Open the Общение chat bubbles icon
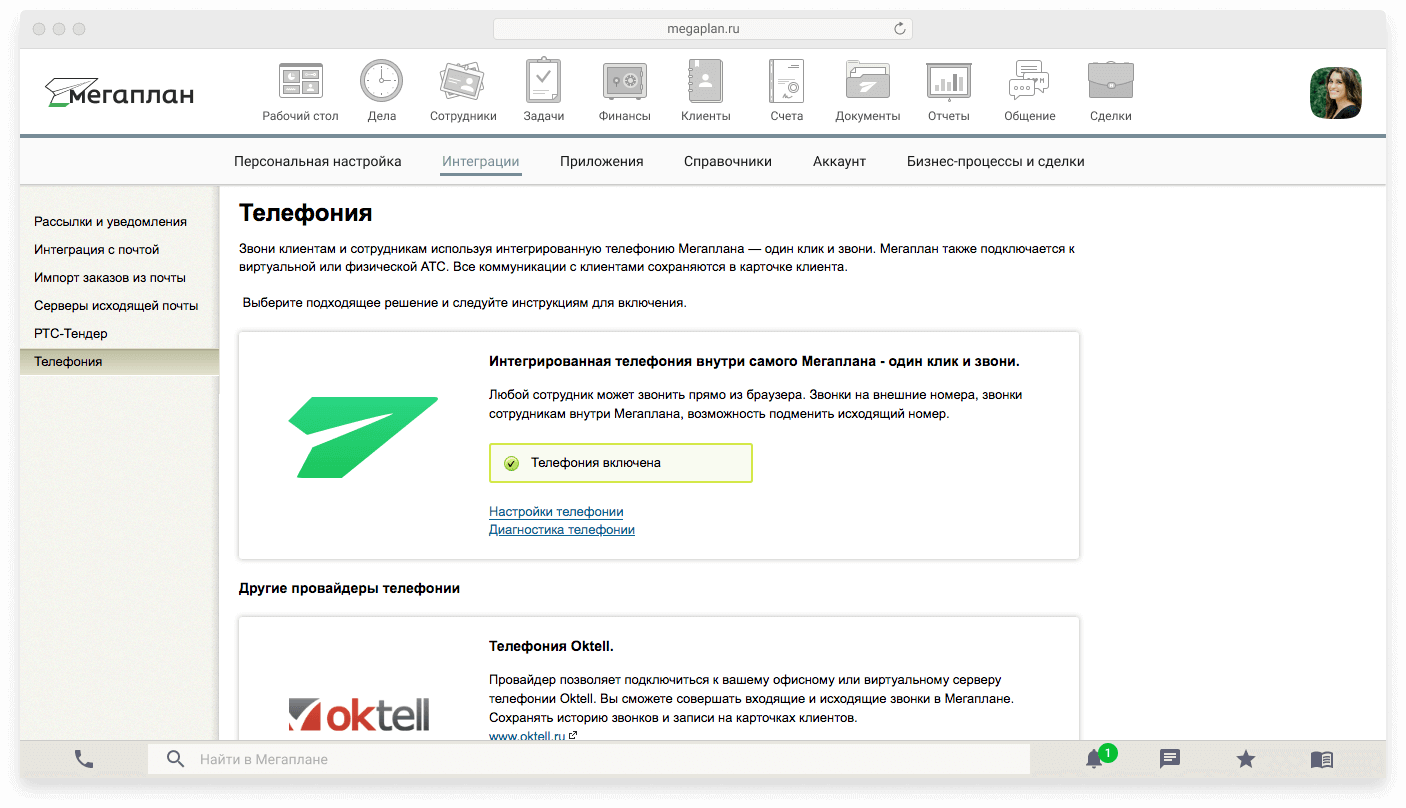The image size is (1406, 808). 1029,81
